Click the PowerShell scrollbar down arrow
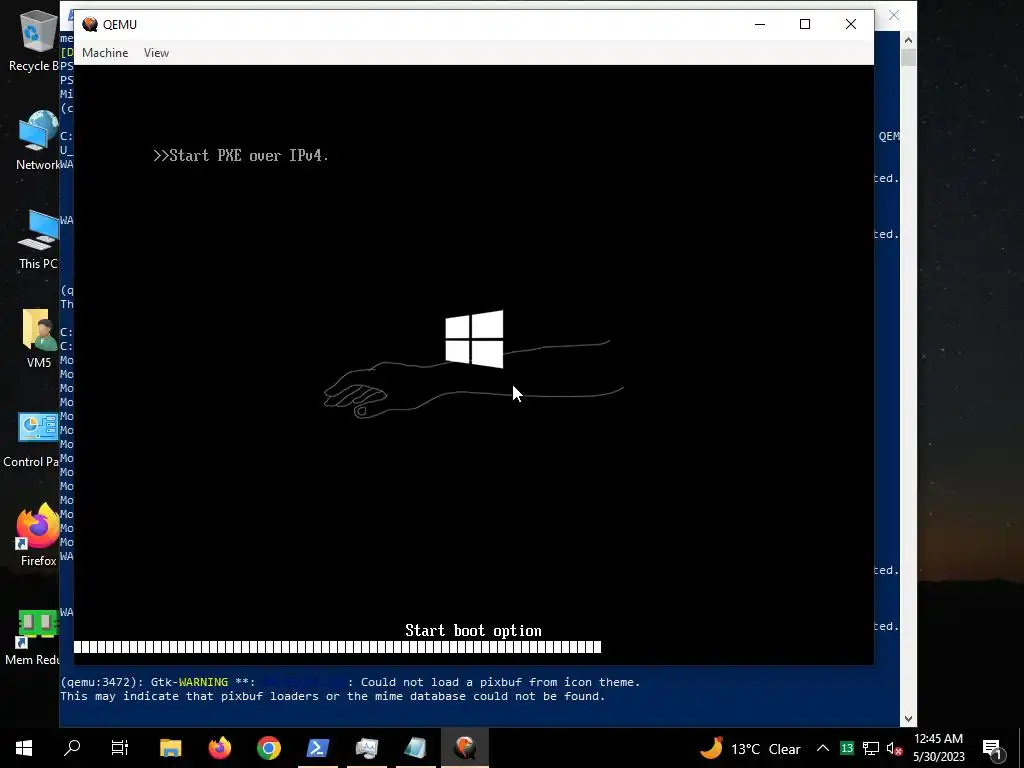 coord(908,719)
